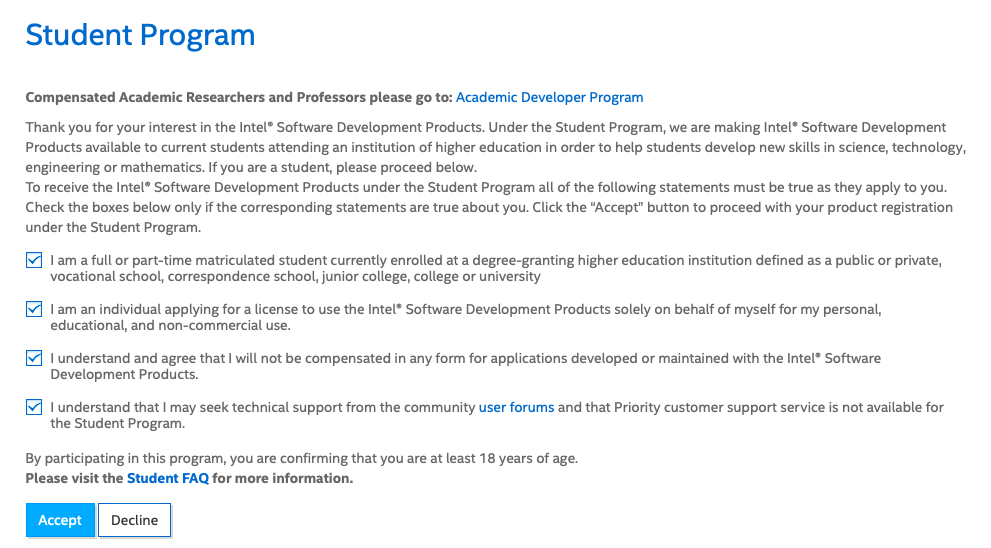Click the 'To receive the Intel Software' paragraph
This screenshot has width=991, height=548.
489,207
